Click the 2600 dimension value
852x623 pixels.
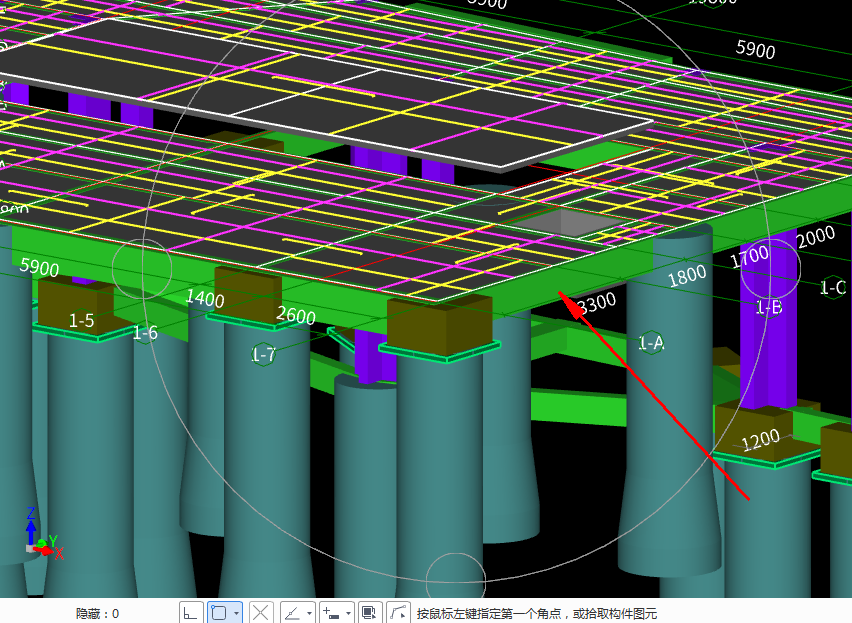pos(296,315)
